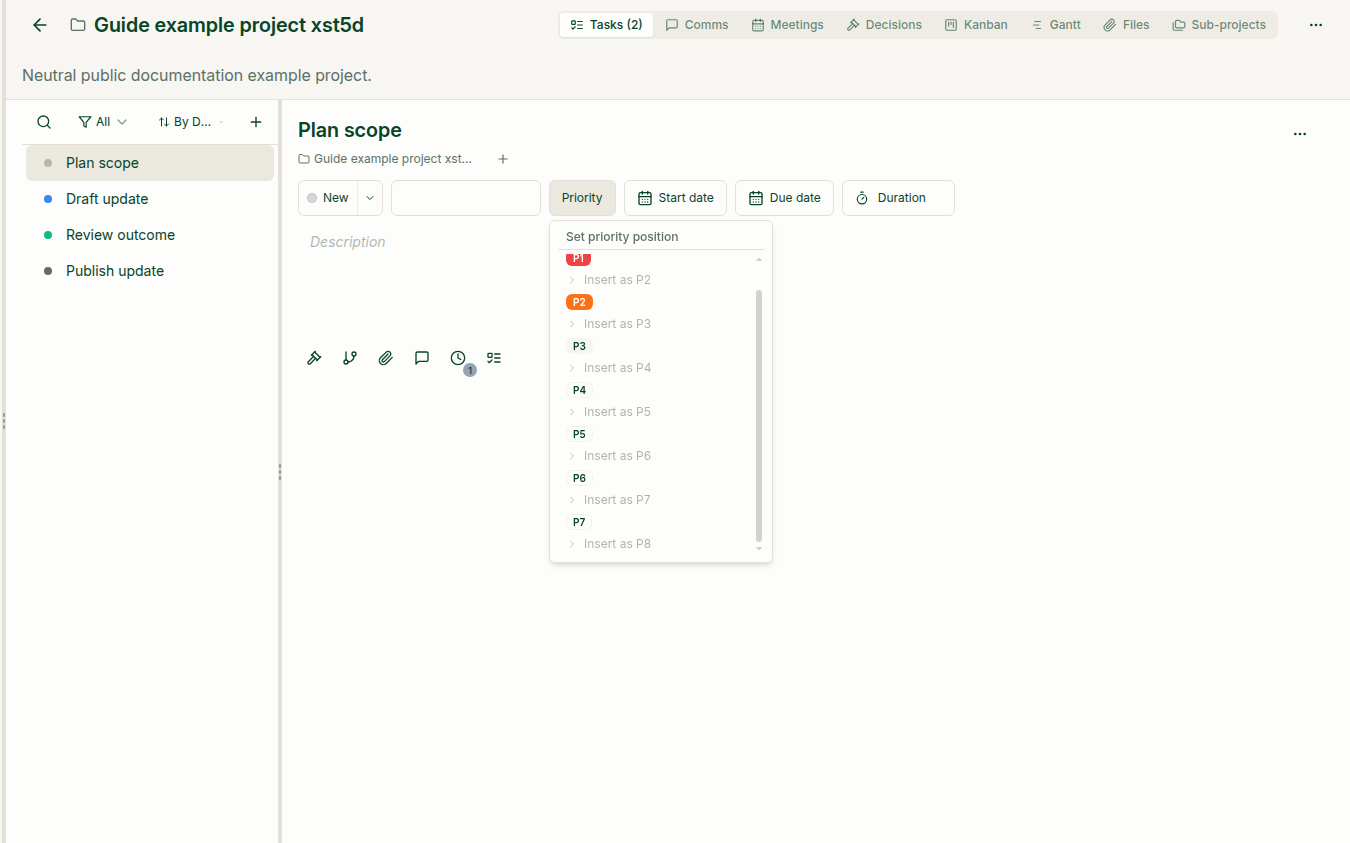Open comments with the speech bubble icon
1350x843 pixels.
tap(422, 358)
